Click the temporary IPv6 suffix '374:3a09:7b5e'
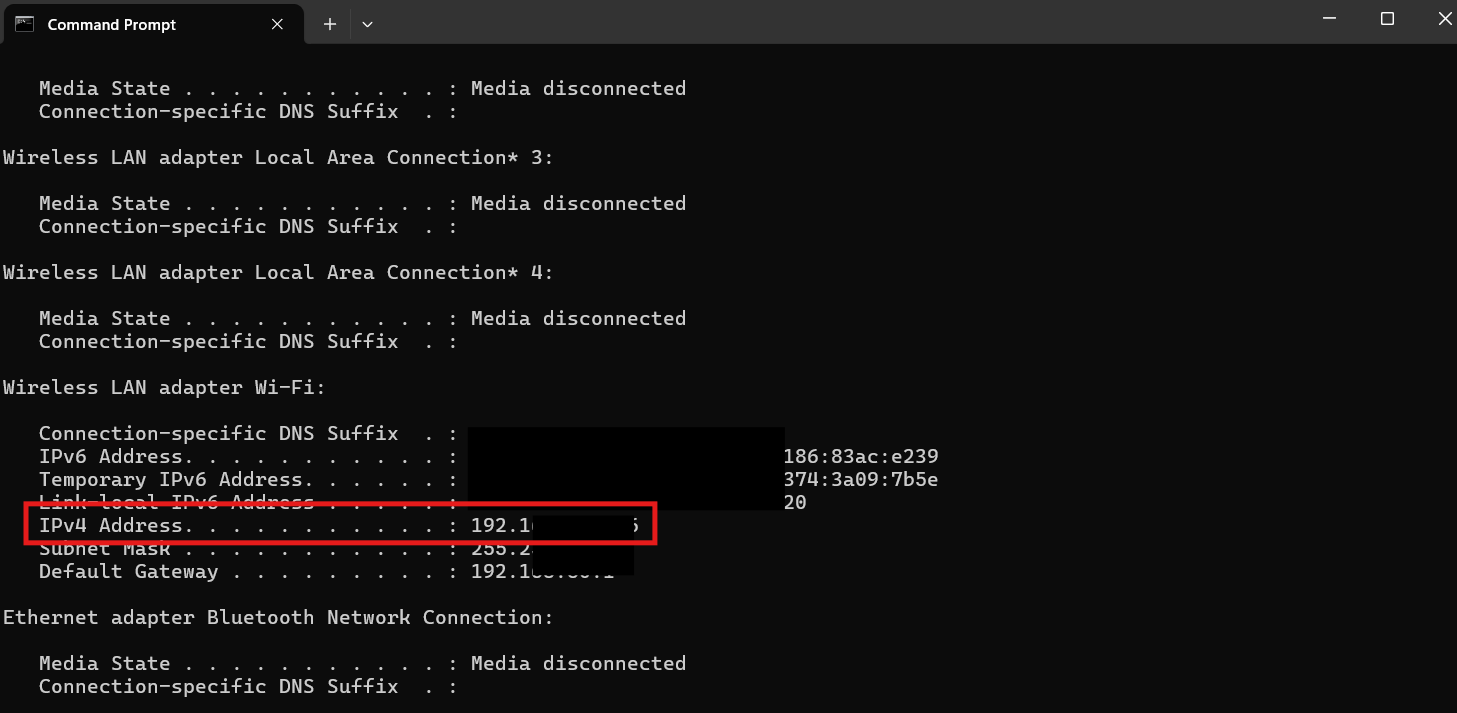Viewport: 1457px width, 713px height. (861, 480)
